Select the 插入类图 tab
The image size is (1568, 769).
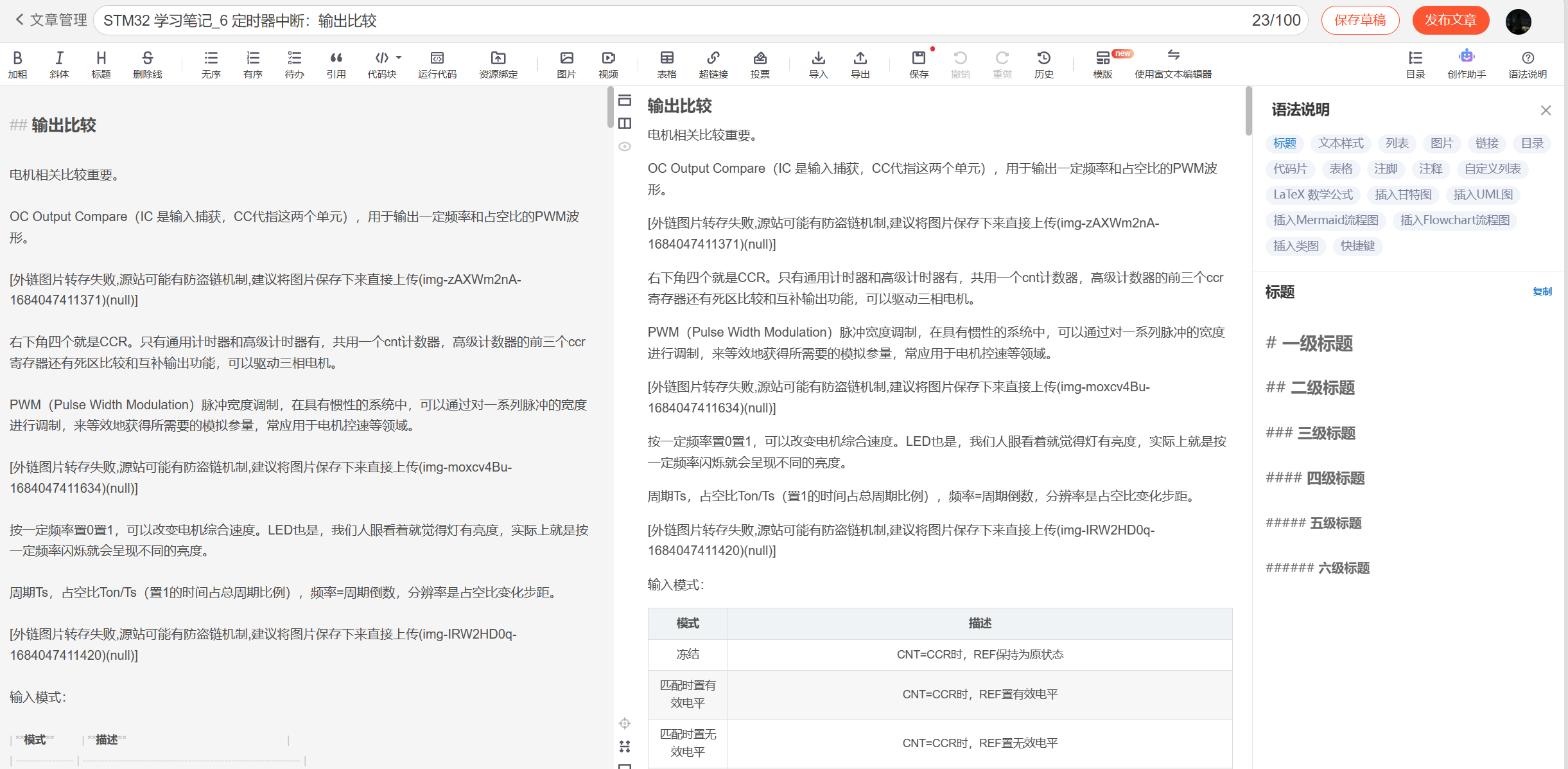pos(1296,246)
